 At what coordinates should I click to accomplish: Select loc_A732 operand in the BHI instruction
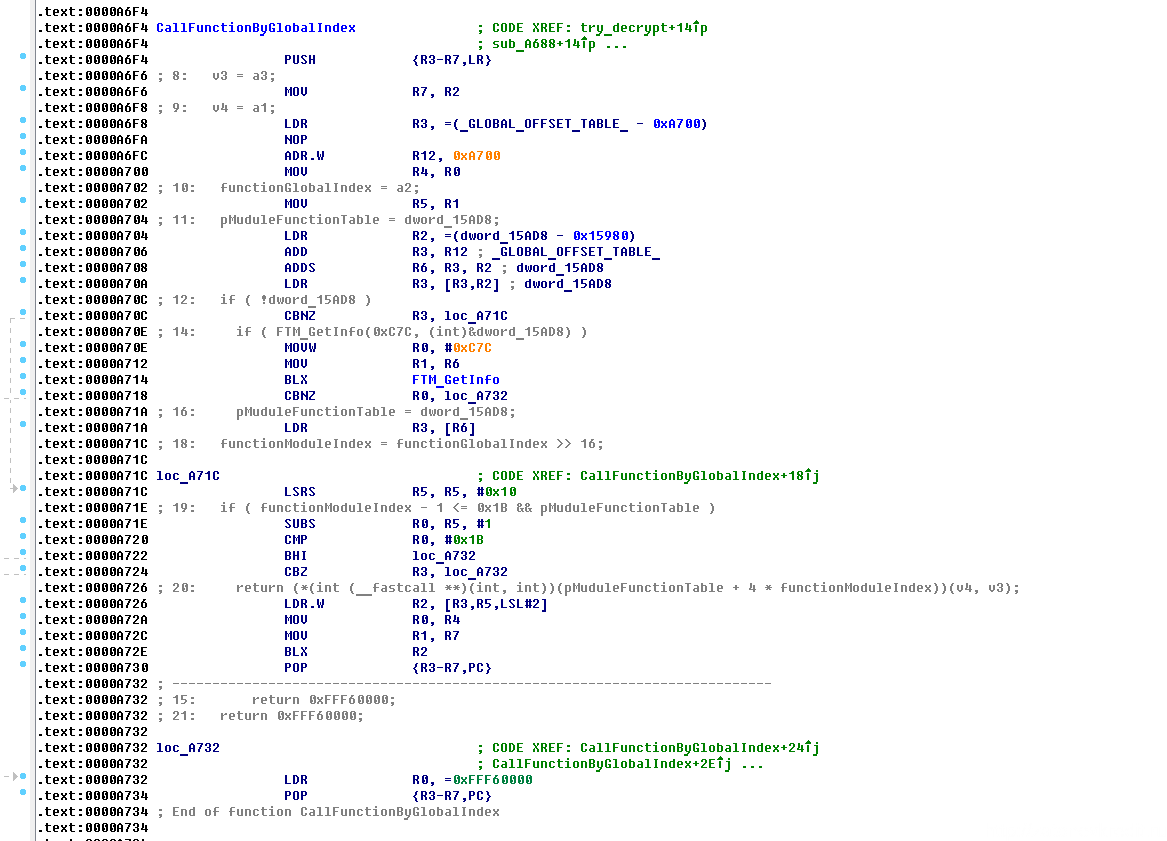[x=443, y=556]
